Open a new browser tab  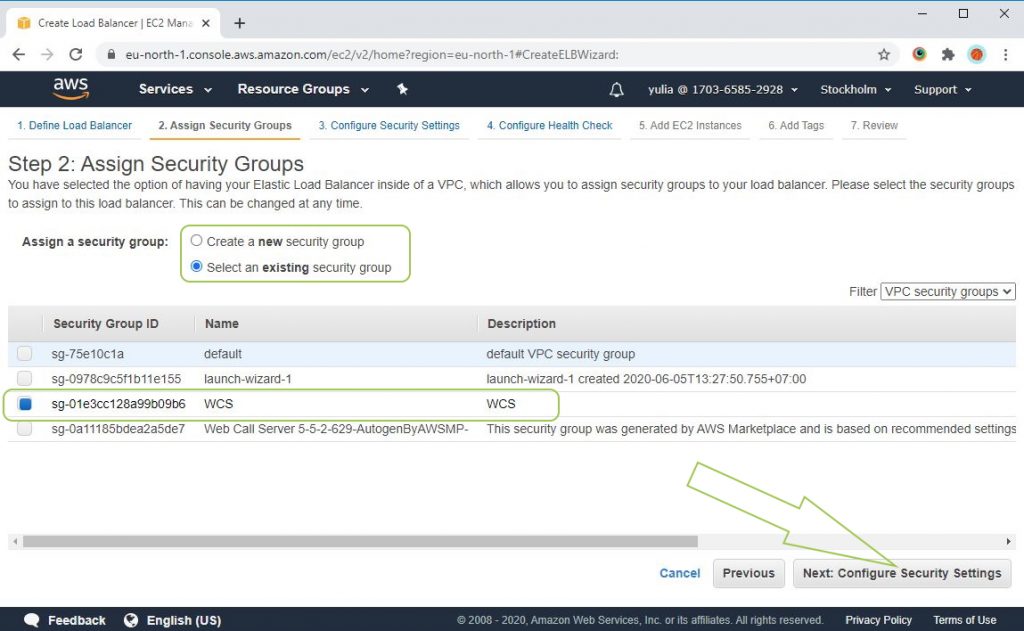click(240, 24)
